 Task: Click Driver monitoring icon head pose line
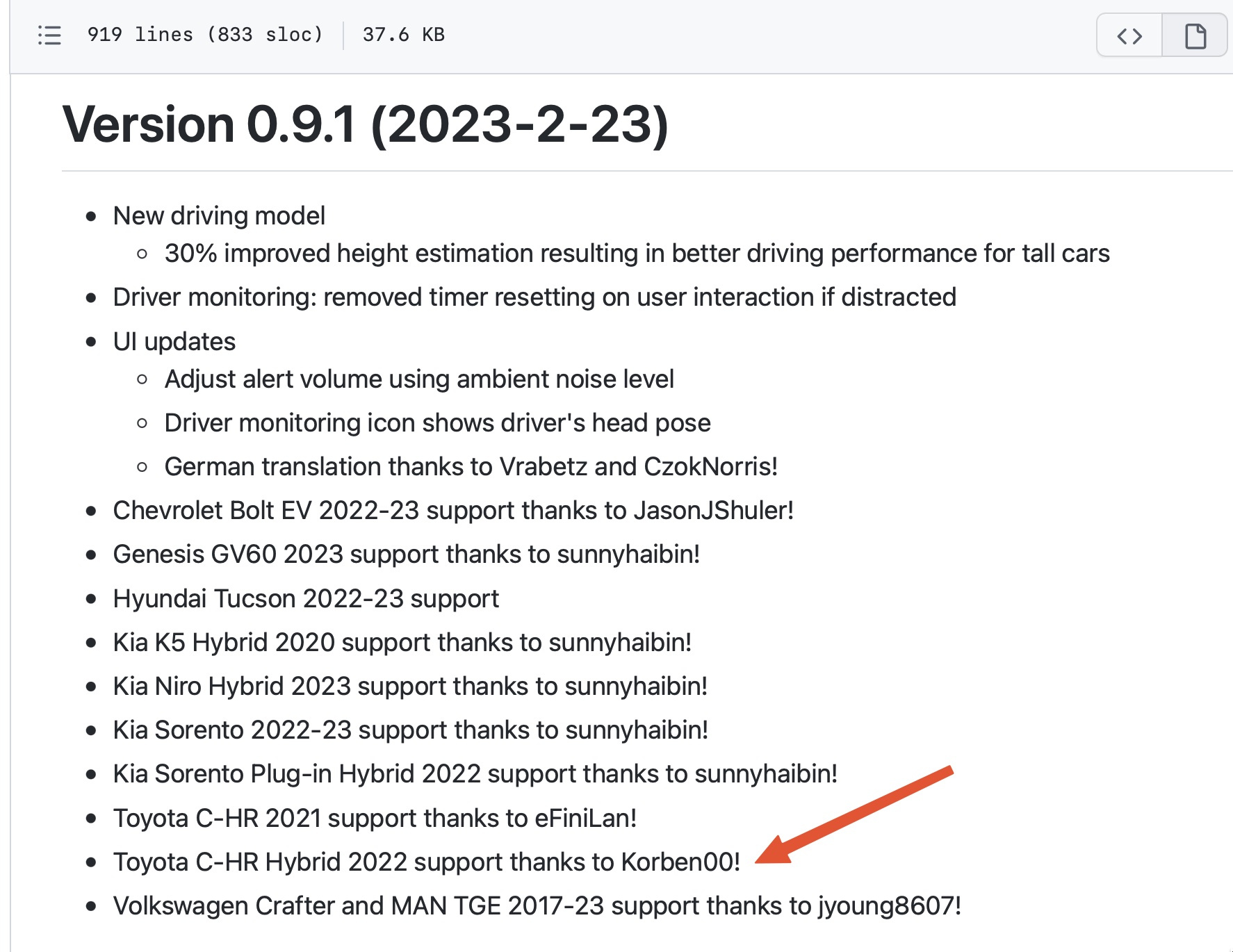tap(438, 423)
